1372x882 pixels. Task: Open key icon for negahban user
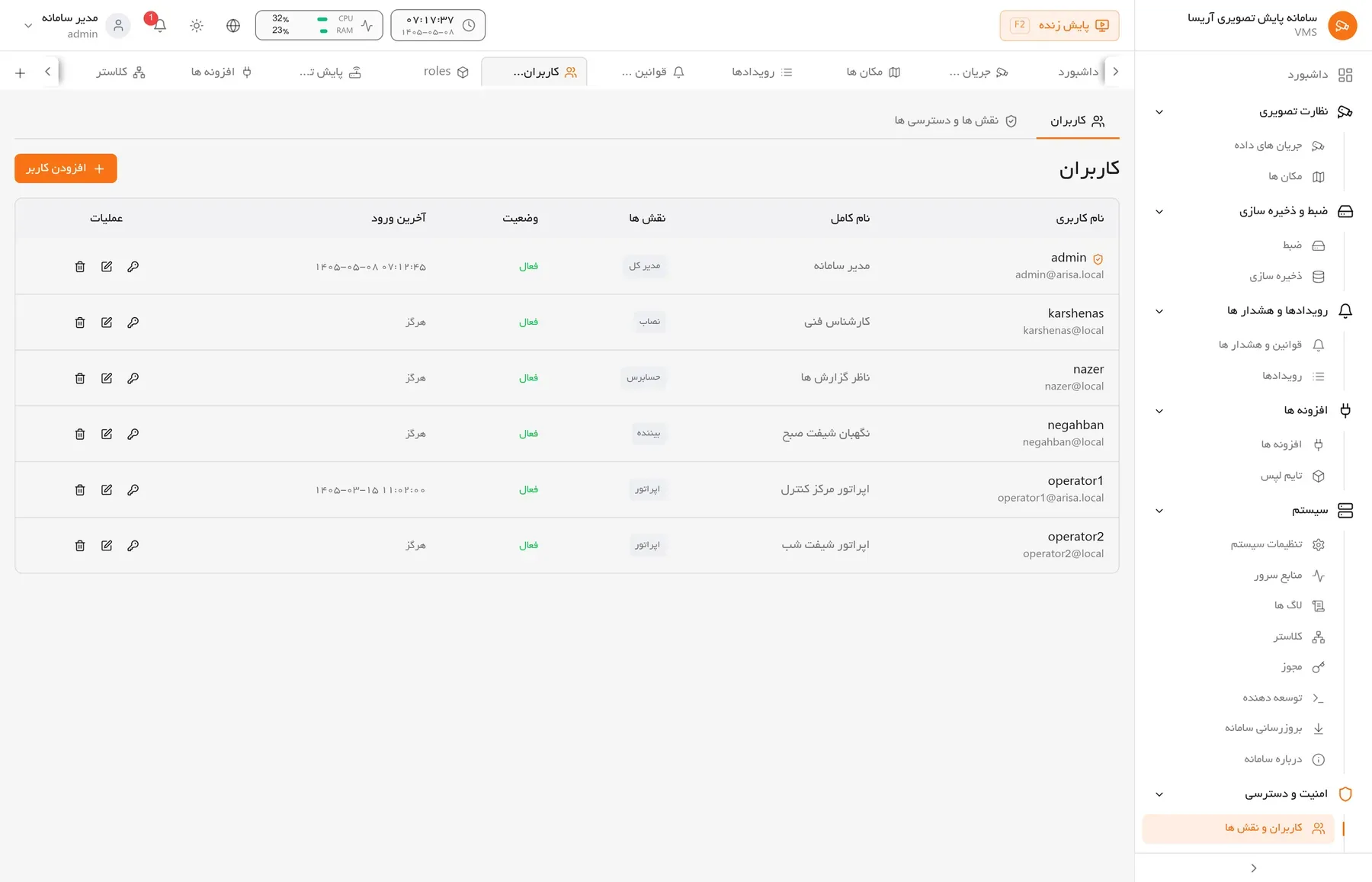click(x=133, y=434)
